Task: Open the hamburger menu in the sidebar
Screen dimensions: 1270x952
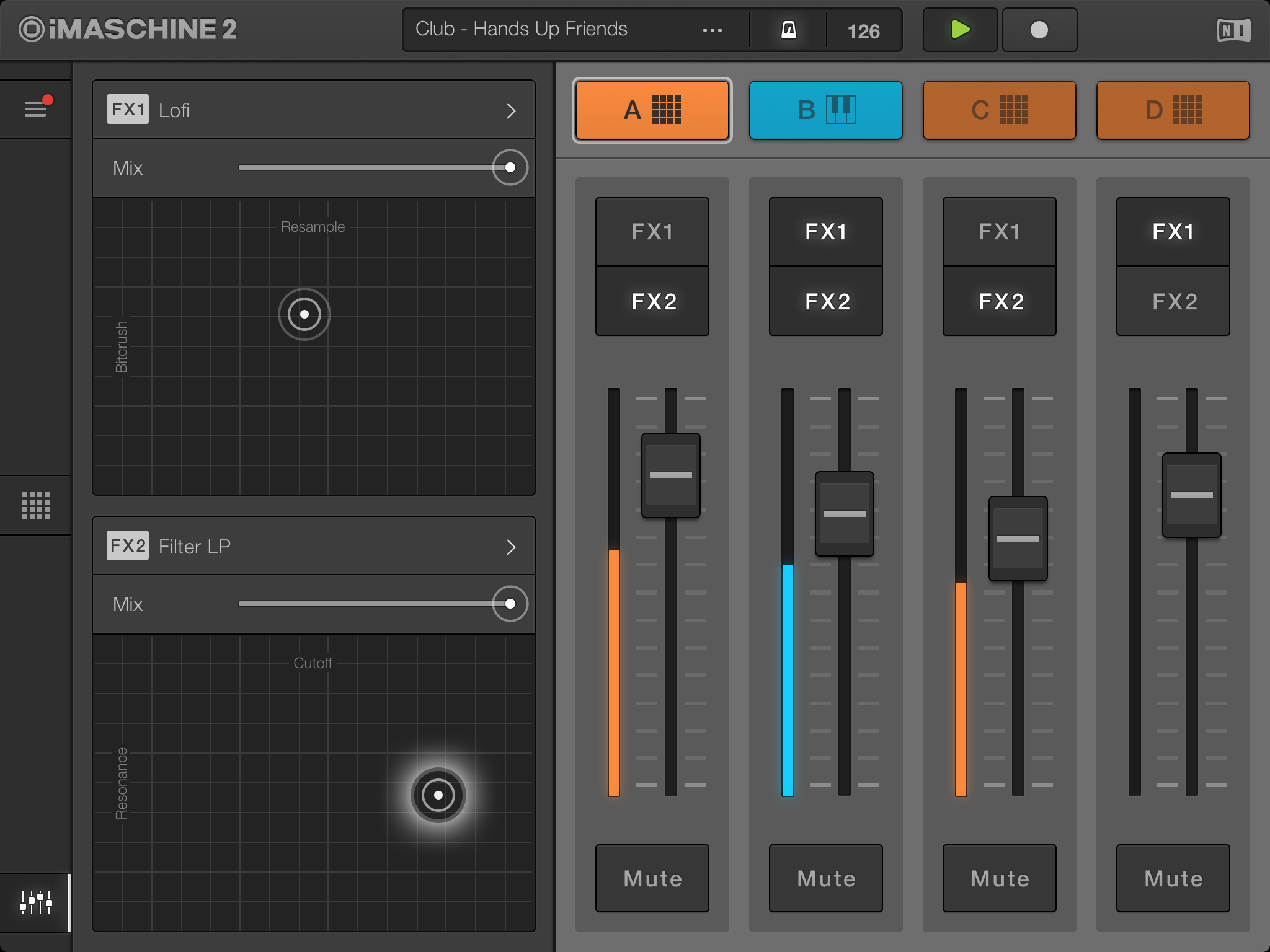Action: 35,109
